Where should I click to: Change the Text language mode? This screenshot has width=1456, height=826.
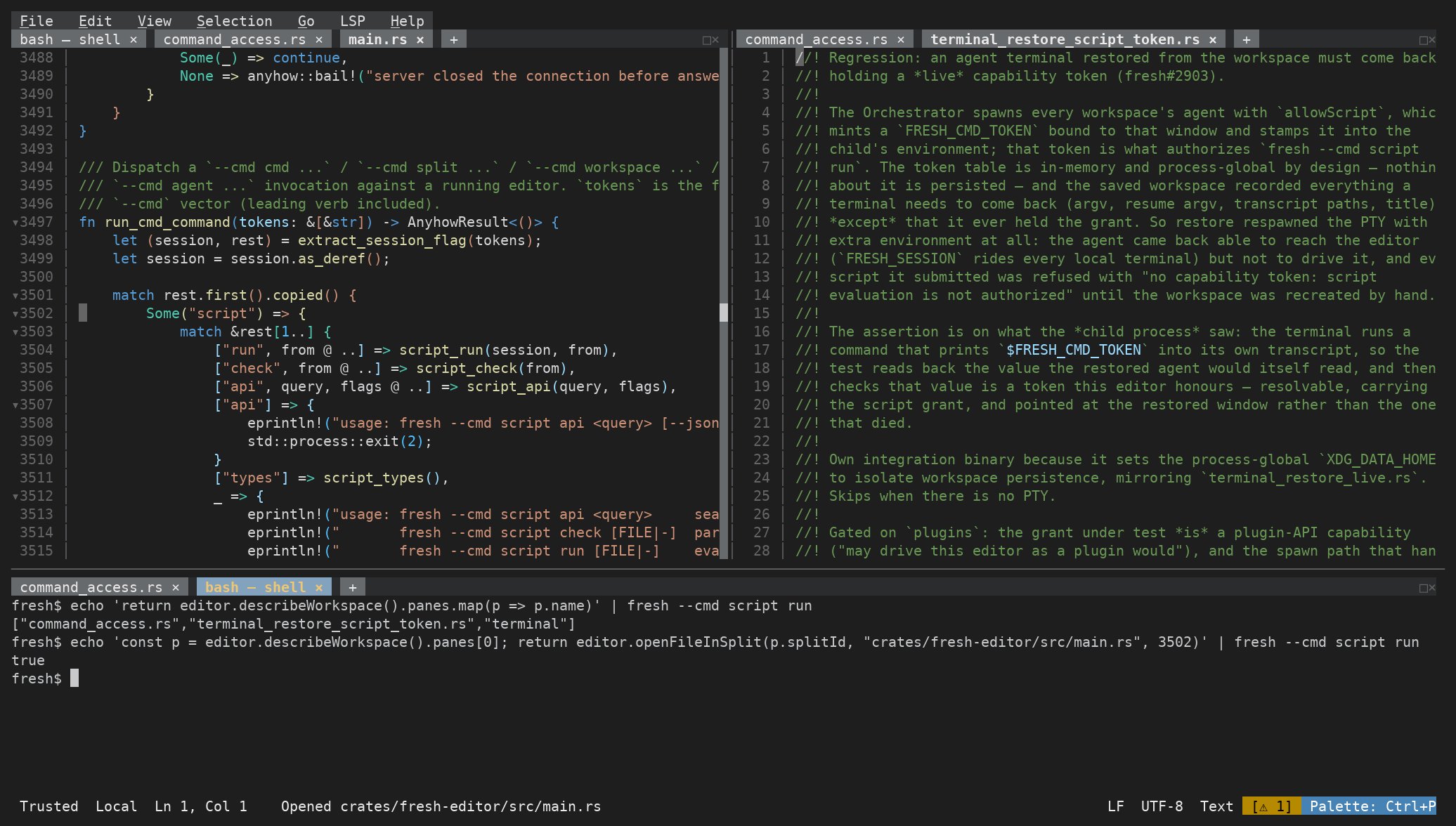[x=1217, y=806]
